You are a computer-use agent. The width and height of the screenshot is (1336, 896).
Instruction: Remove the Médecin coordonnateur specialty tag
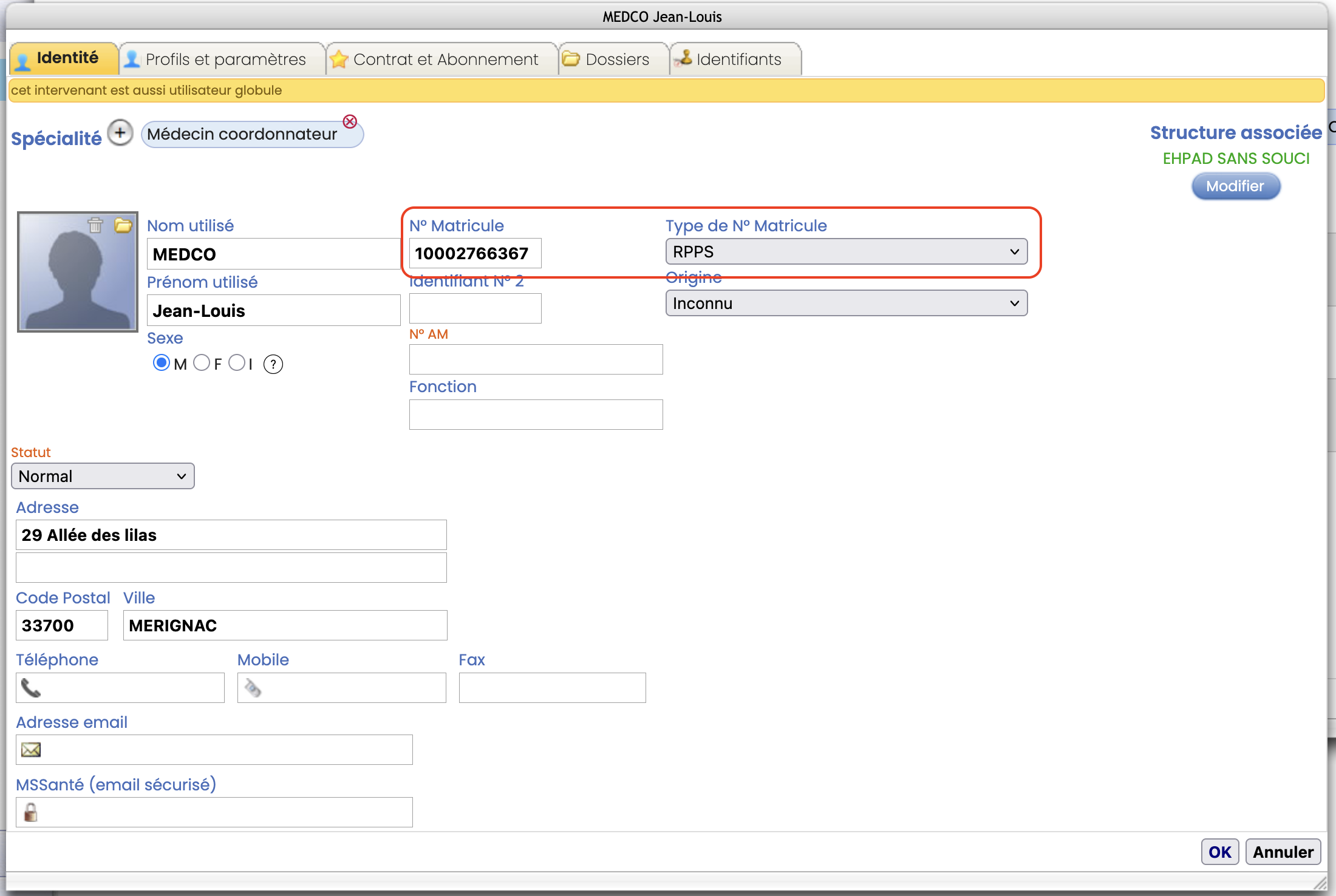tap(350, 121)
